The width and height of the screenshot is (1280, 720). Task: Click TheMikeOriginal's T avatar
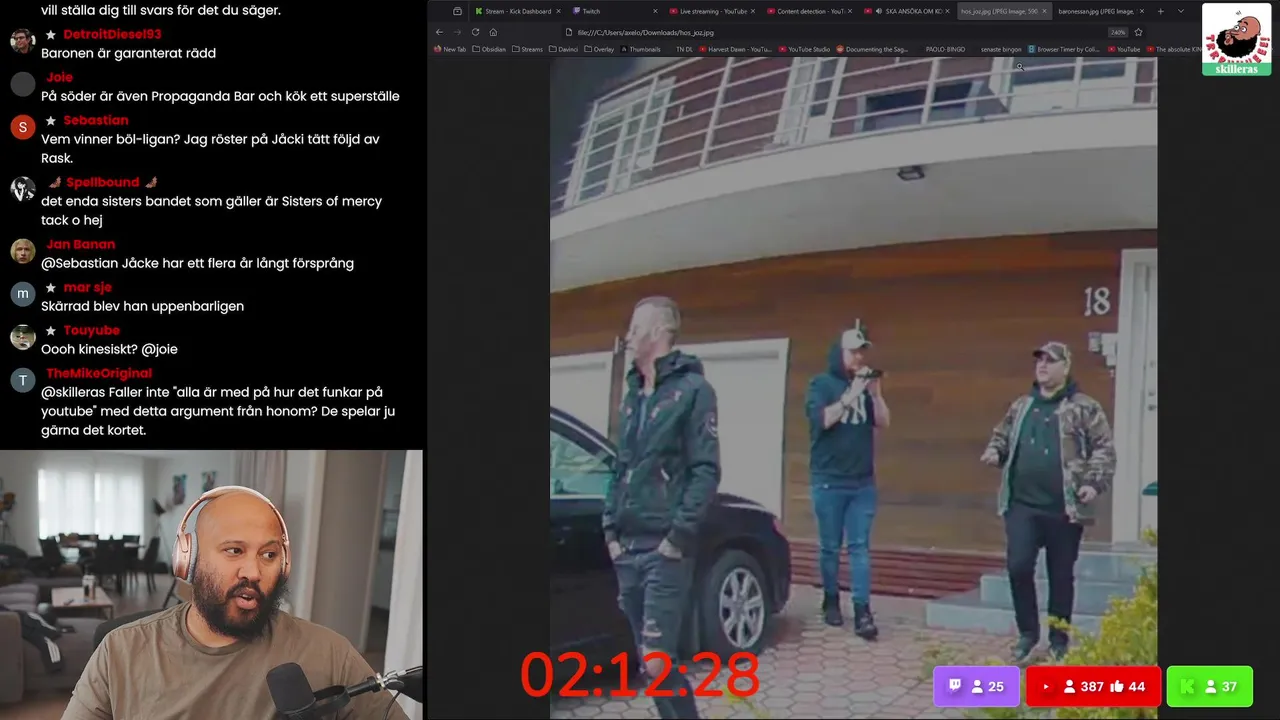[23, 380]
